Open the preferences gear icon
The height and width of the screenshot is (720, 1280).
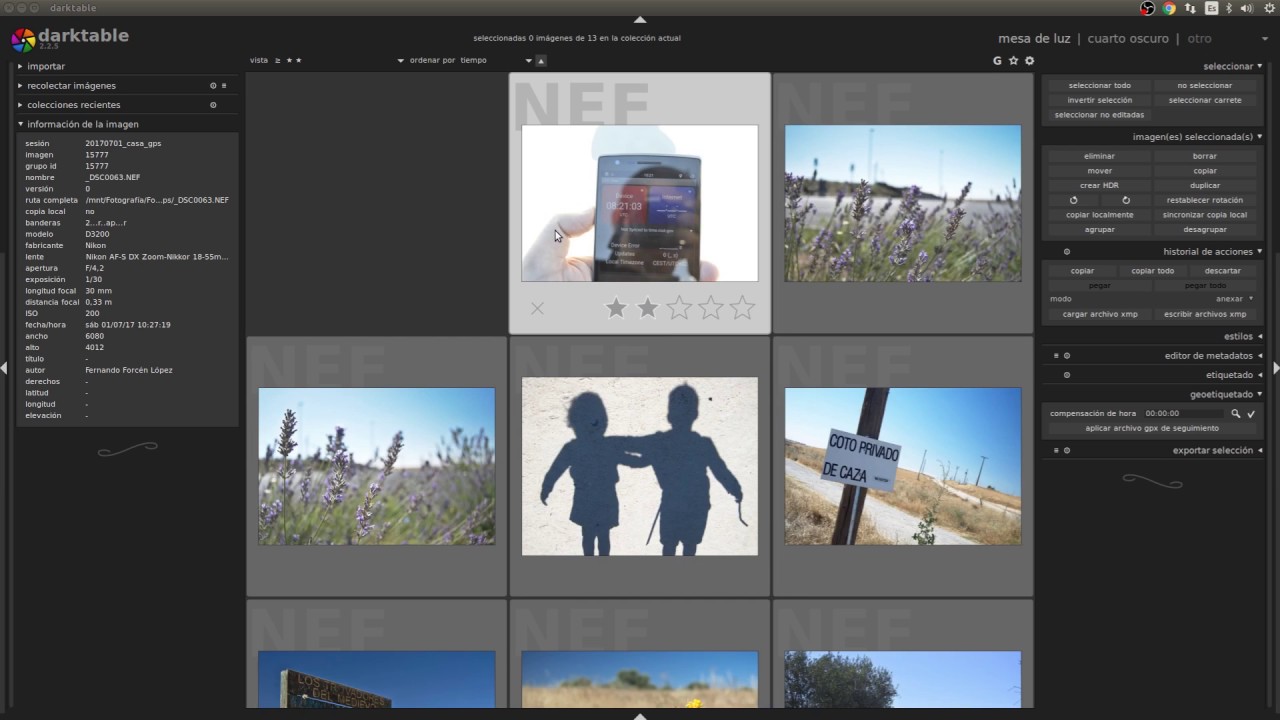(x=1029, y=61)
